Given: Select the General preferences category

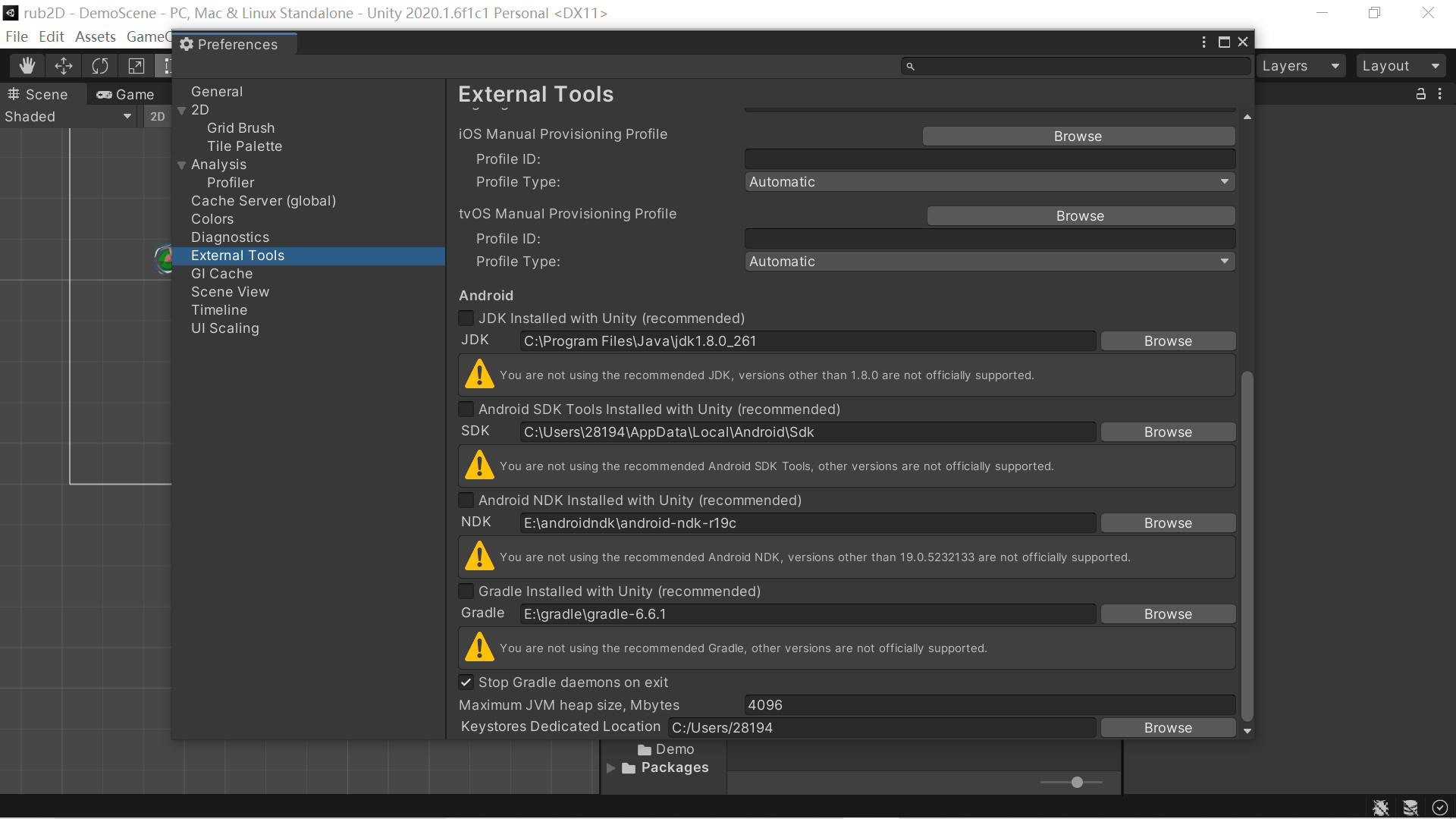Looking at the screenshot, I should point(217,92).
